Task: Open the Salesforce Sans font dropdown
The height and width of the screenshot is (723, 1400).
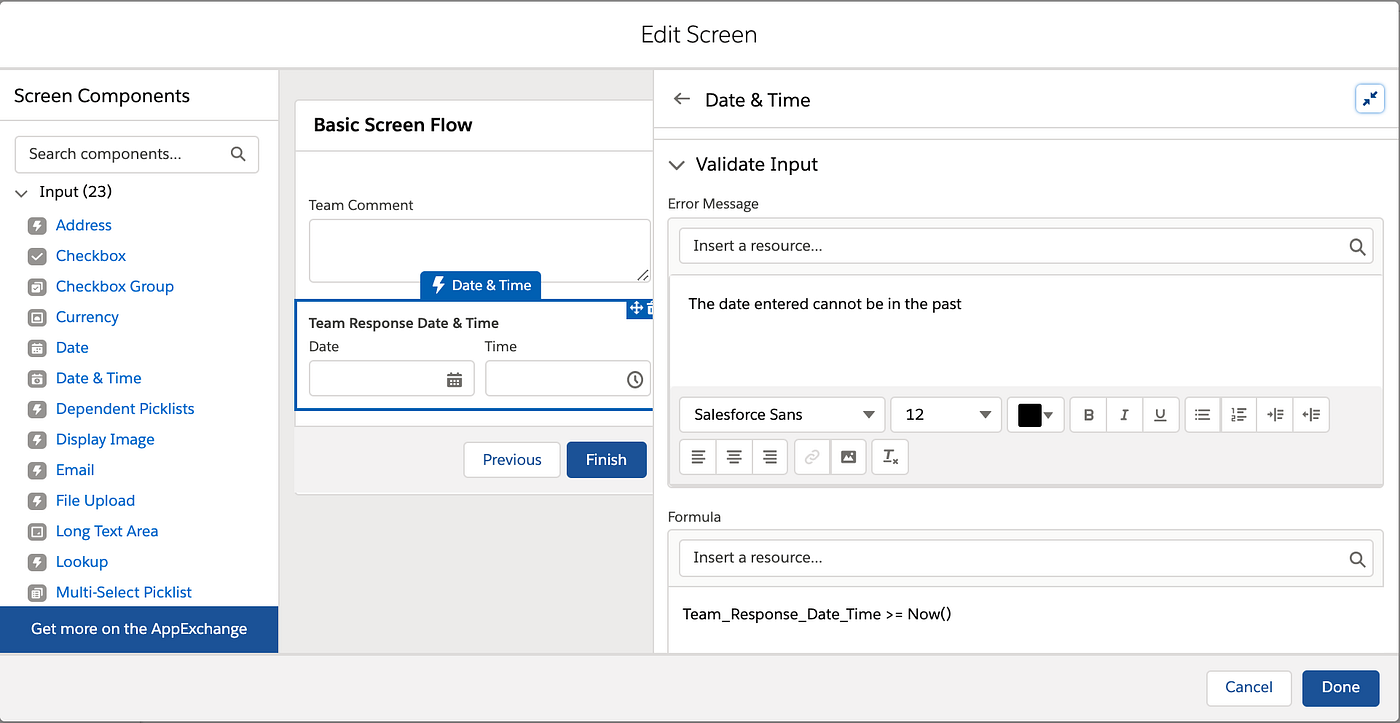Action: coord(782,414)
